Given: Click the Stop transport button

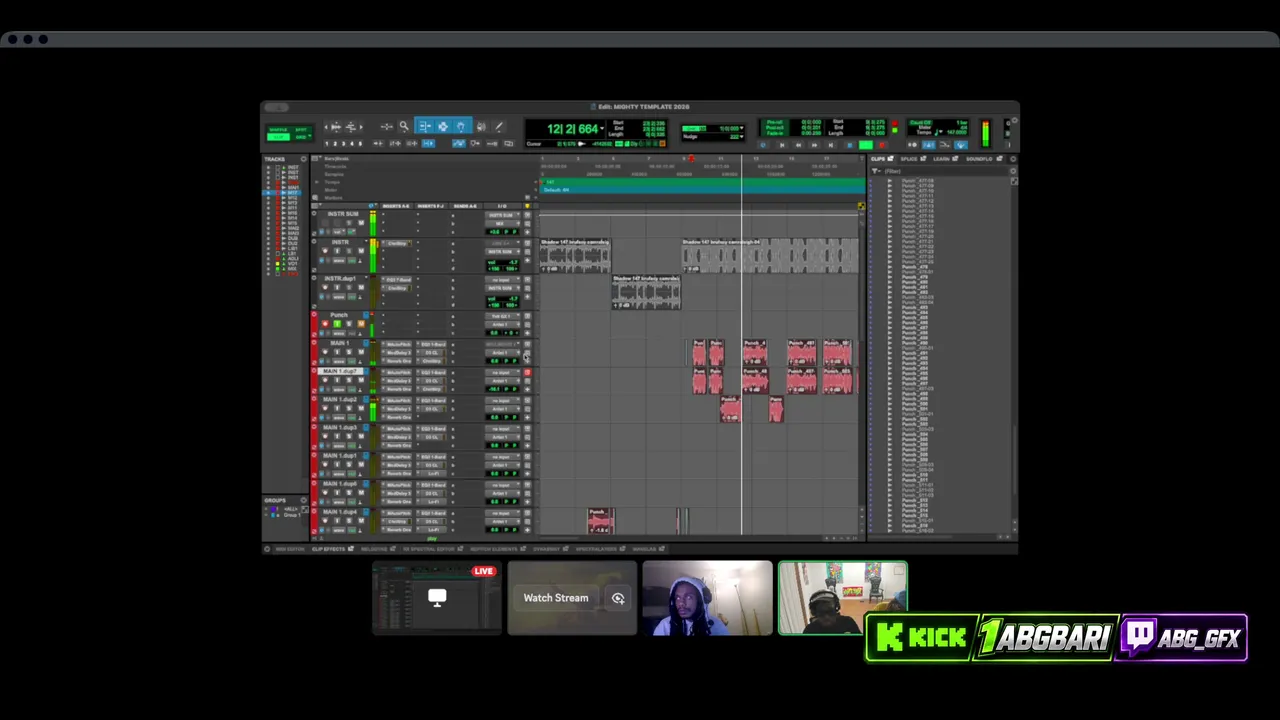Looking at the screenshot, I should [850, 145].
